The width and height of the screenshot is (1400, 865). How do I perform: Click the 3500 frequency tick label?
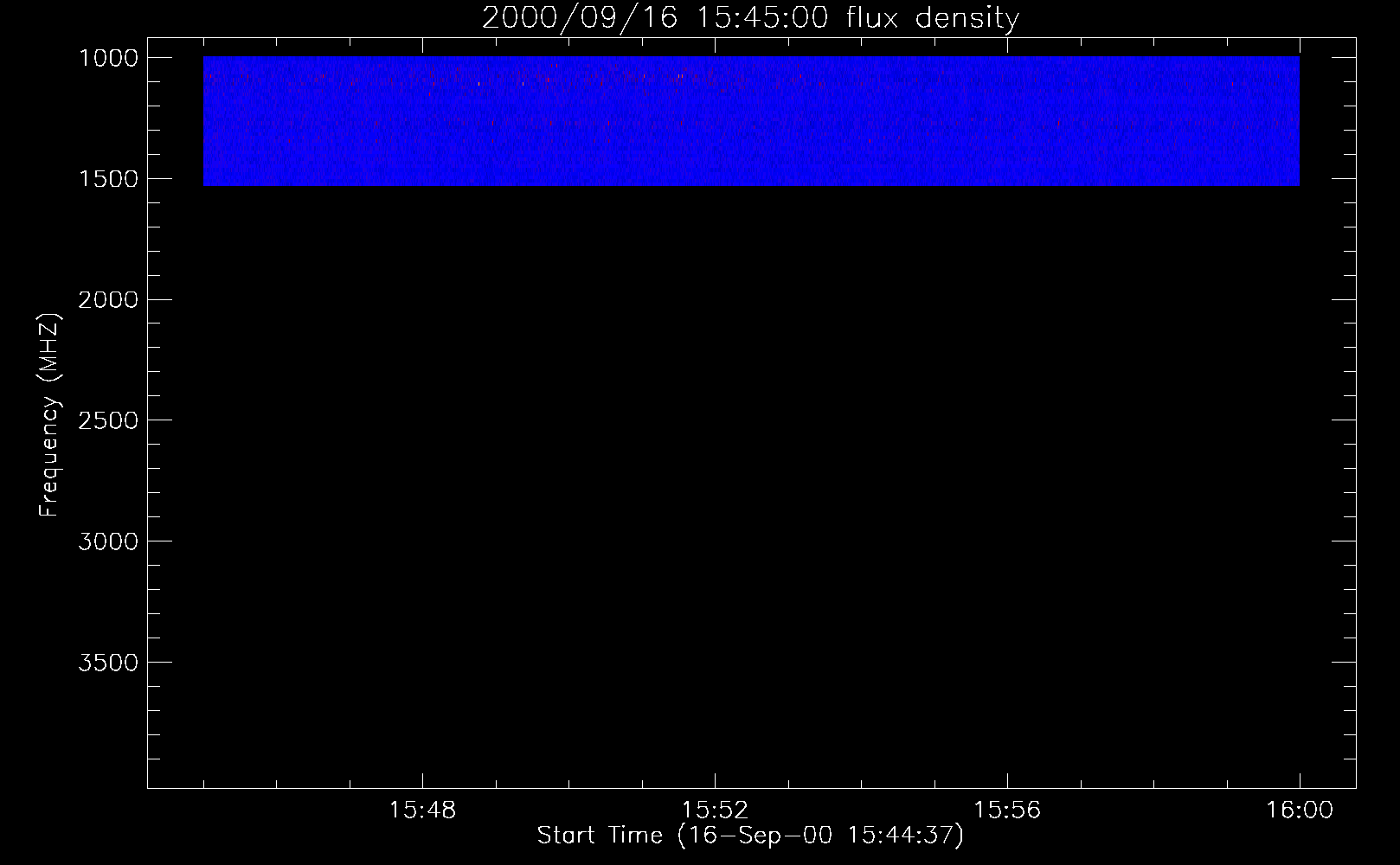tap(109, 663)
